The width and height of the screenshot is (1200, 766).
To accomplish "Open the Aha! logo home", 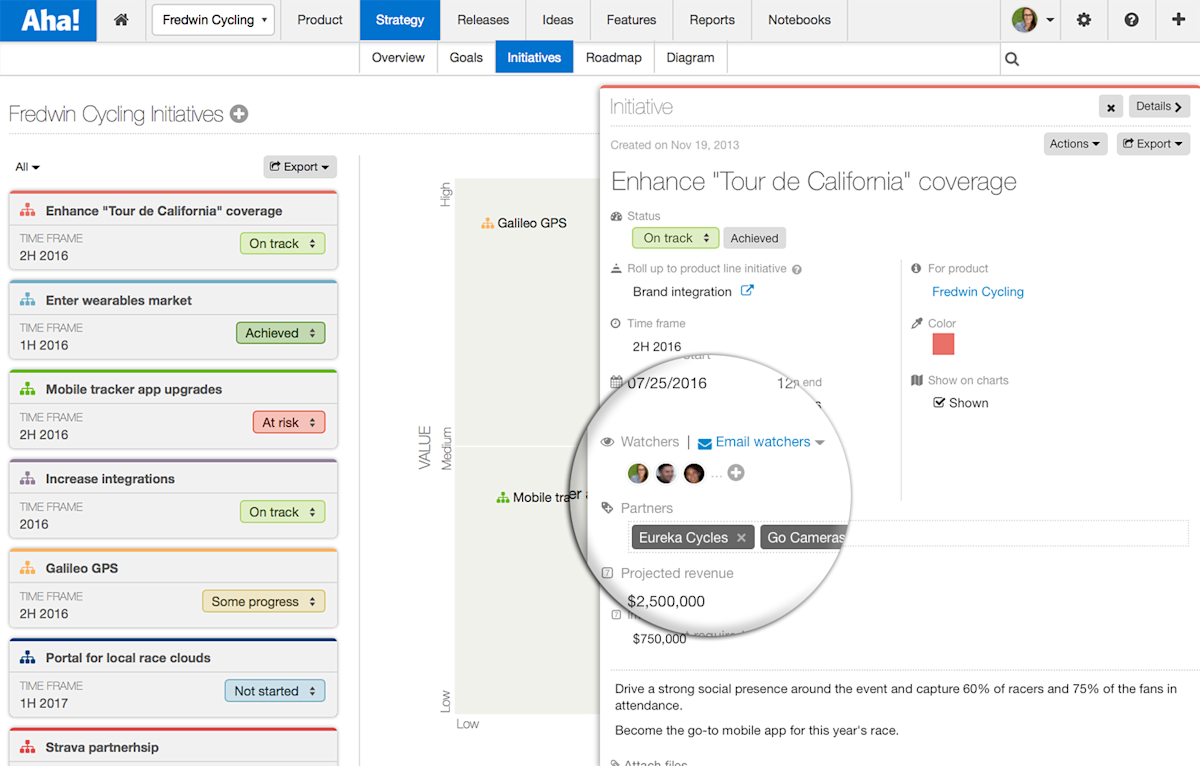I will click(48, 20).
